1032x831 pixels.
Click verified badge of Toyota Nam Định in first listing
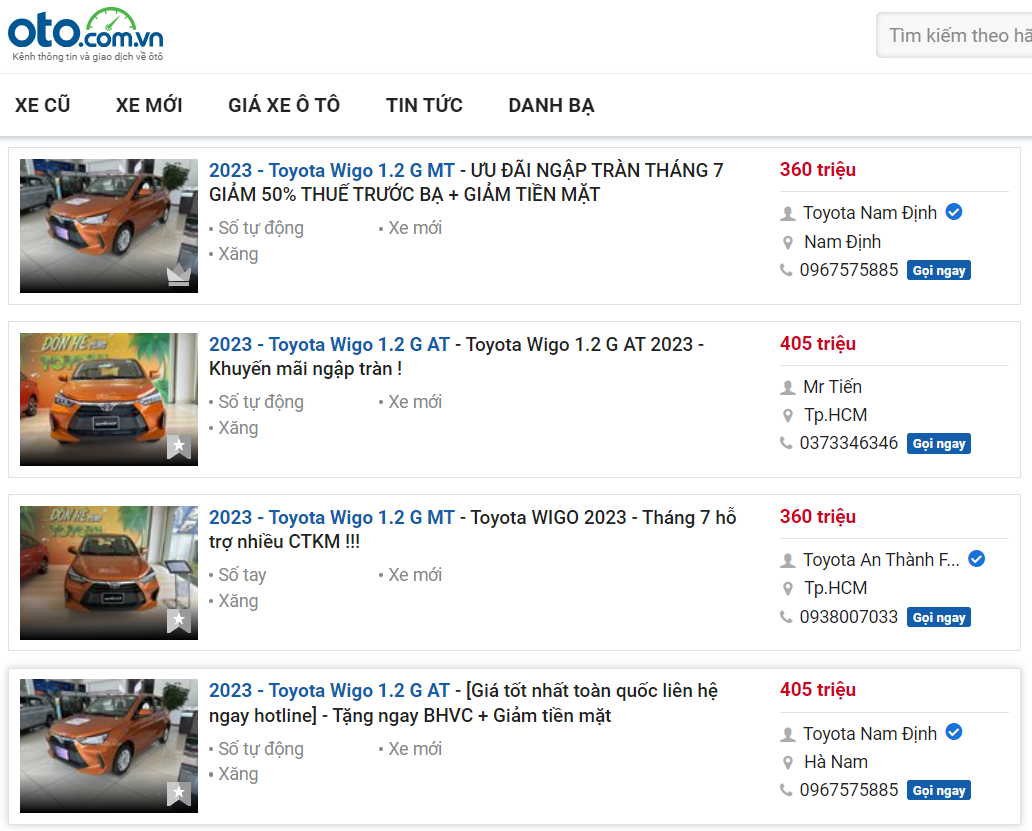pyautogui.click(x=954, y=212)
